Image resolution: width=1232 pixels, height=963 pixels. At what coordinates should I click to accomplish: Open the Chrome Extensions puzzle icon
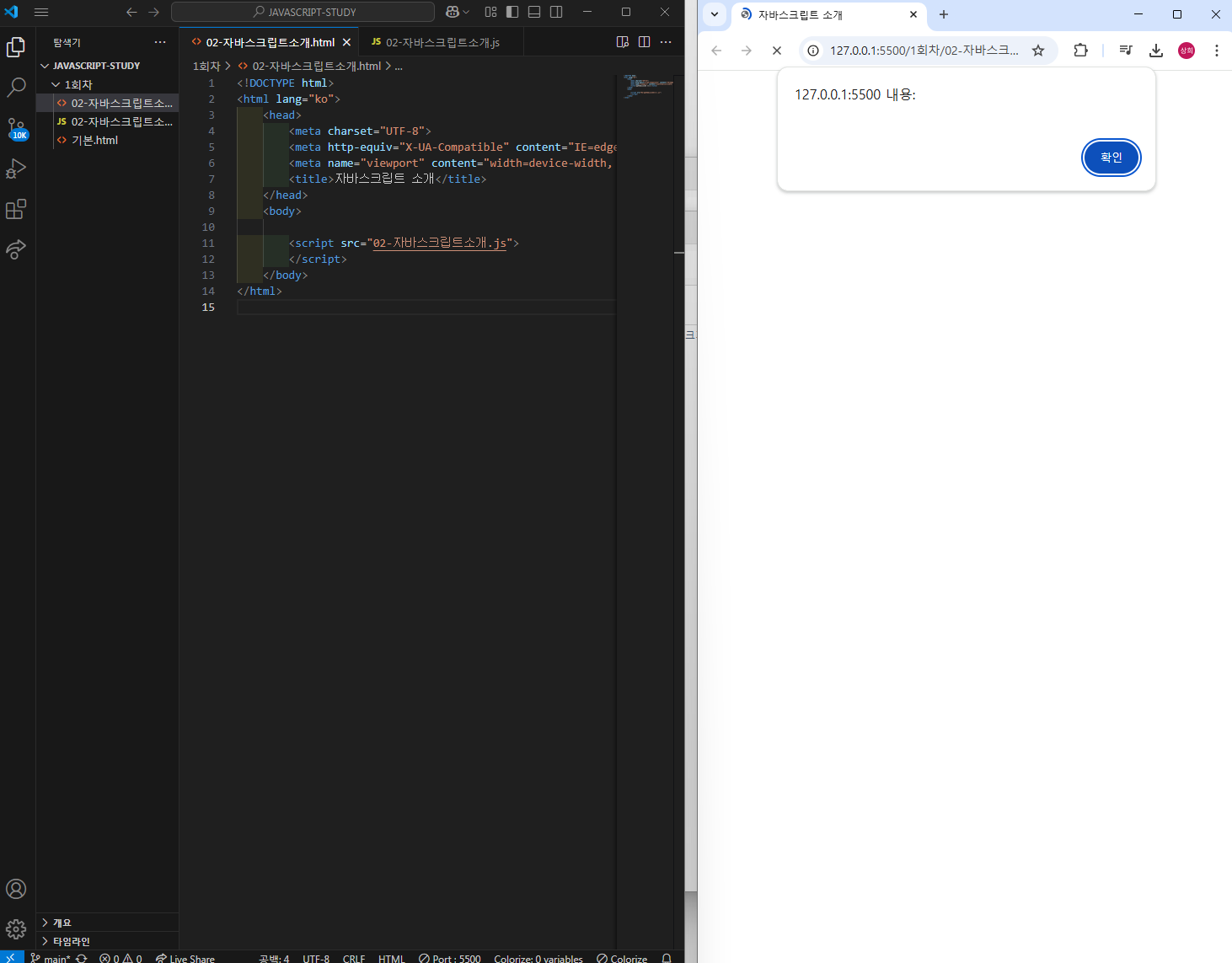1080,51
